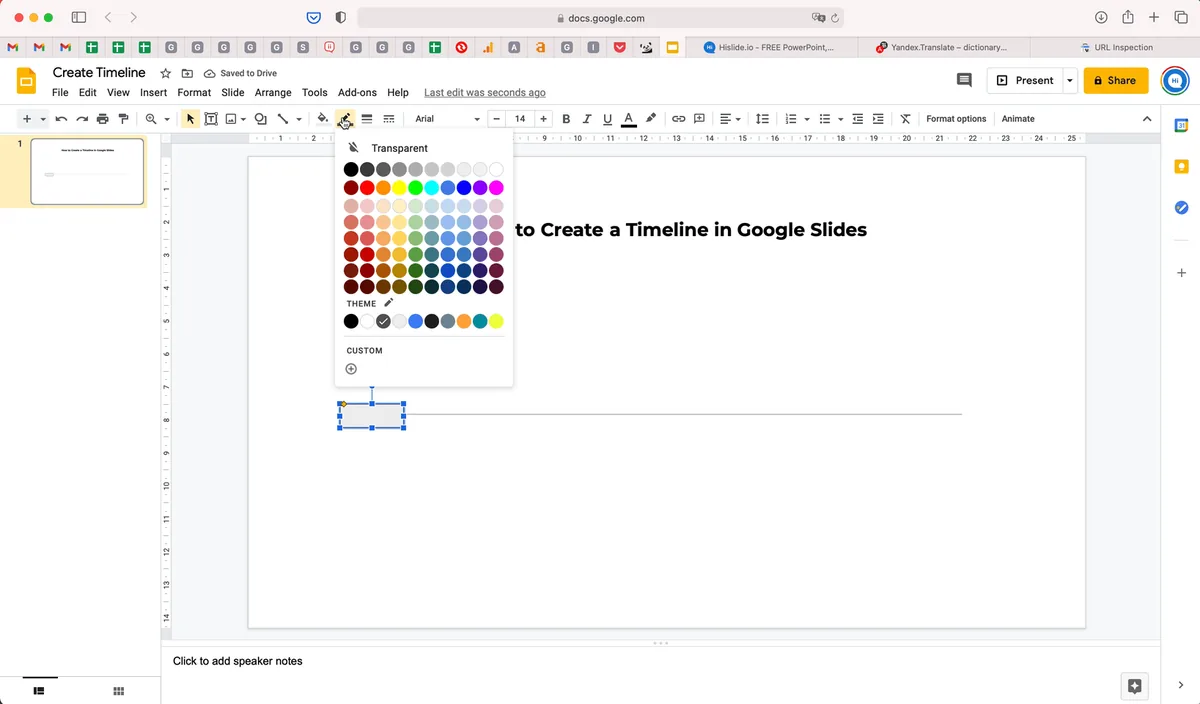1200x704 pixels.
Task: Open the Insert menu
Action: (153, 92)
